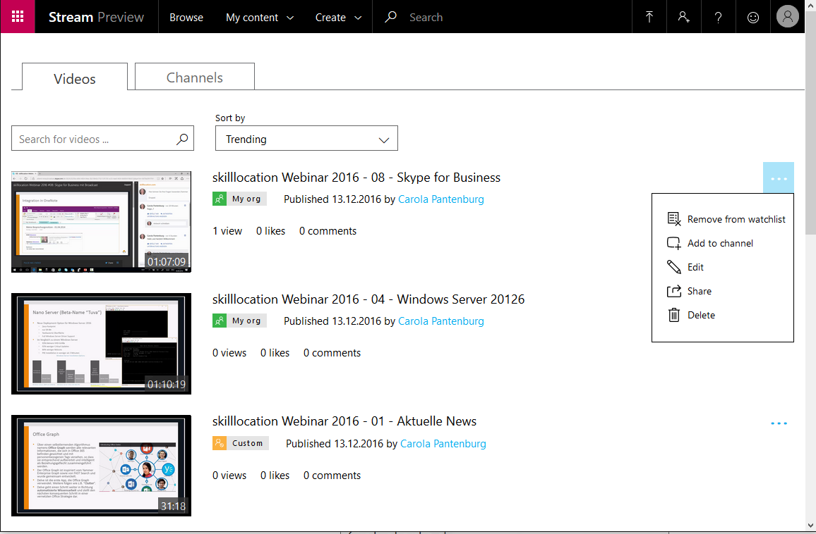Click My org icon of Windows Server 20126 video
Viewport: 816px width, 534px height.
(x=220, y=321)
